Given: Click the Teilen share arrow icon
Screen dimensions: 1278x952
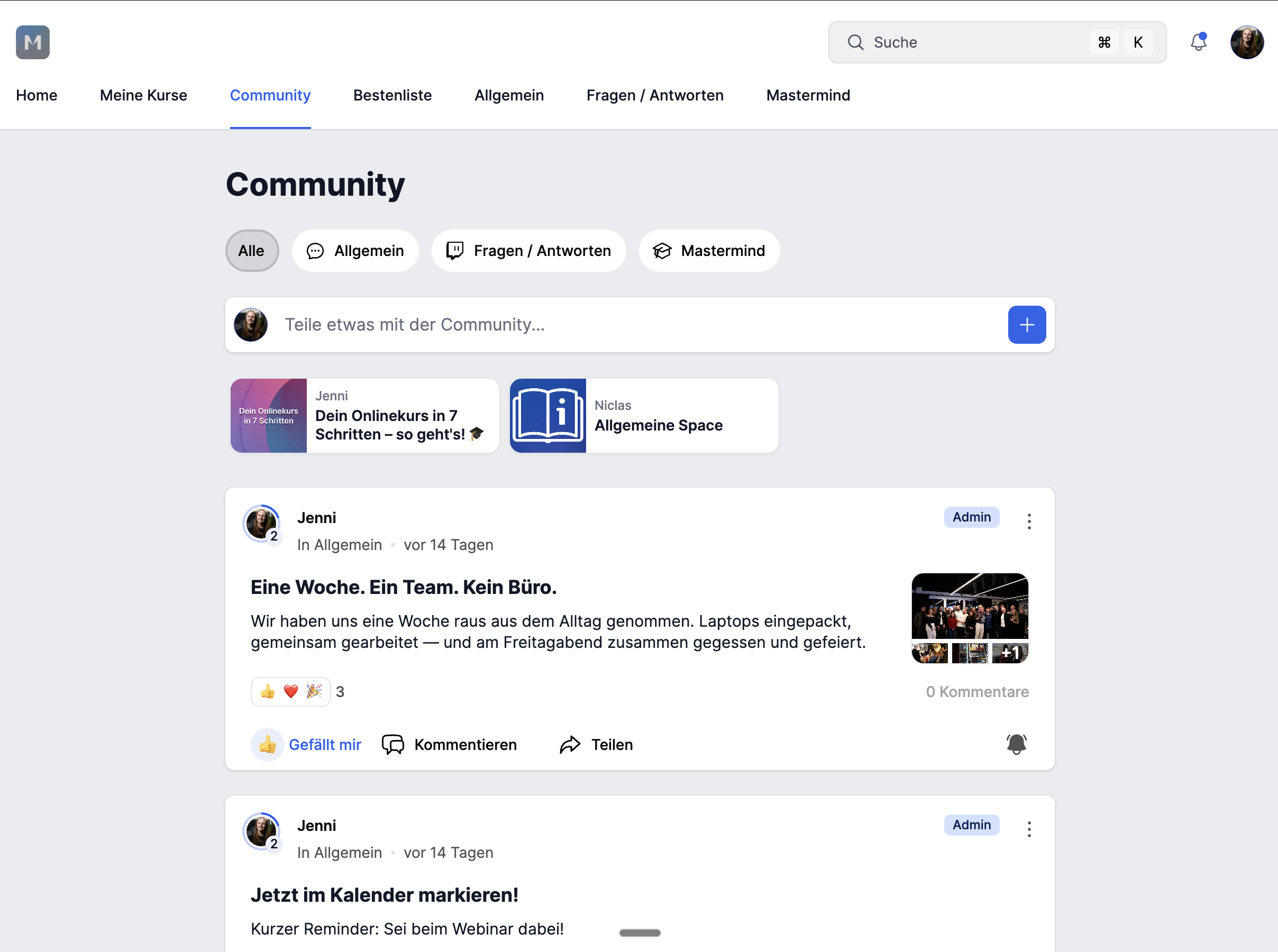Looking at the screenshot, I should point(570,745).
